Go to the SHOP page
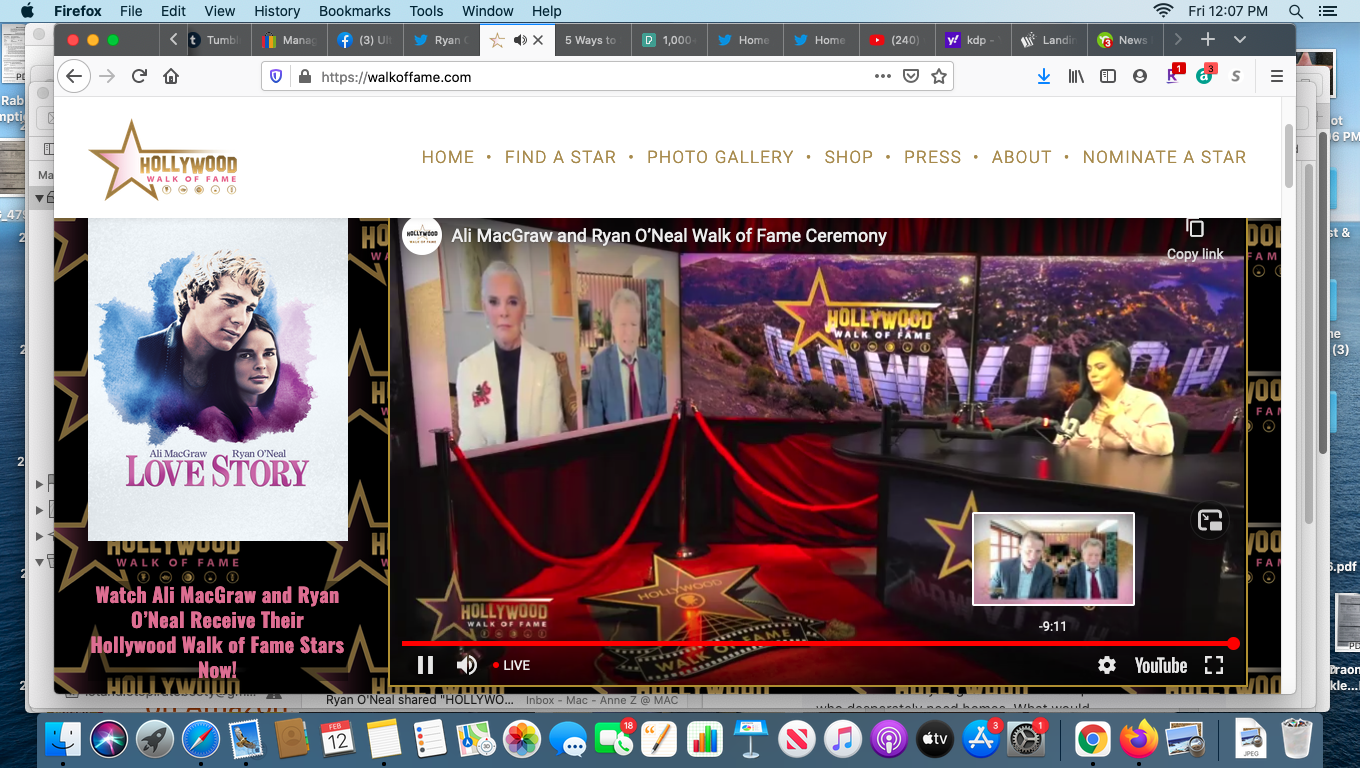 849,157
